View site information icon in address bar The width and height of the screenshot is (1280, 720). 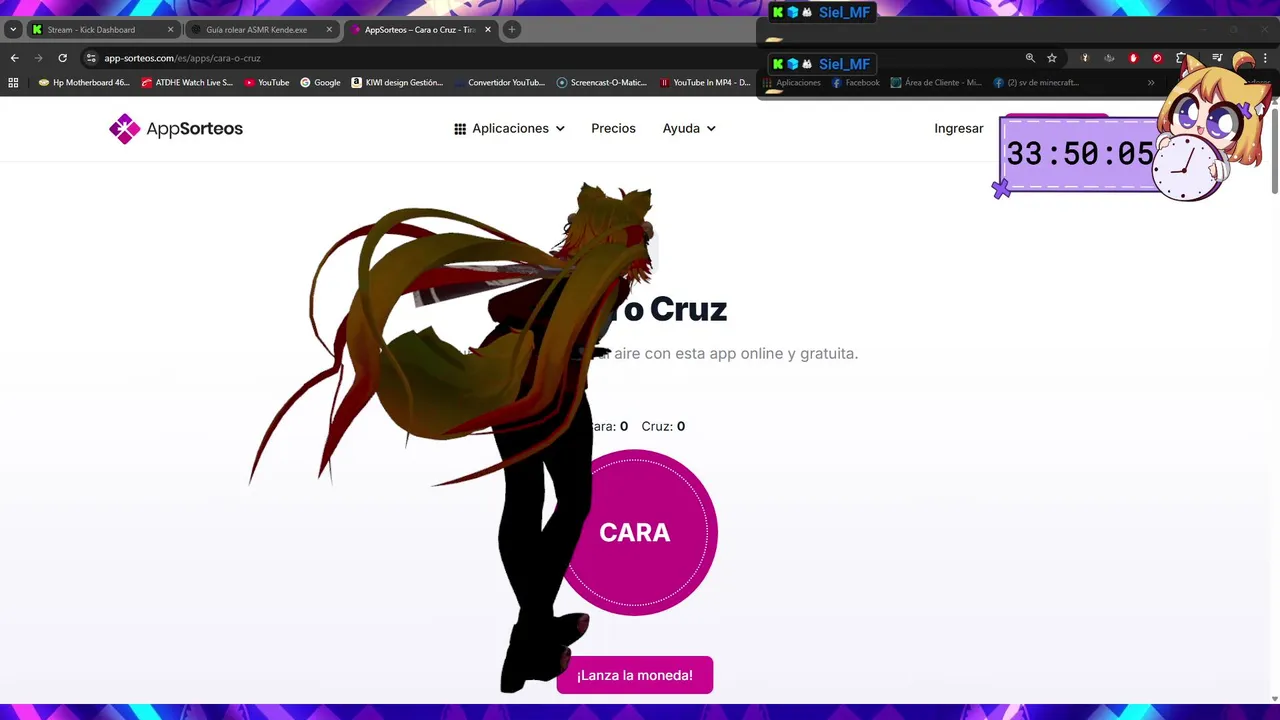click(91, 58)
